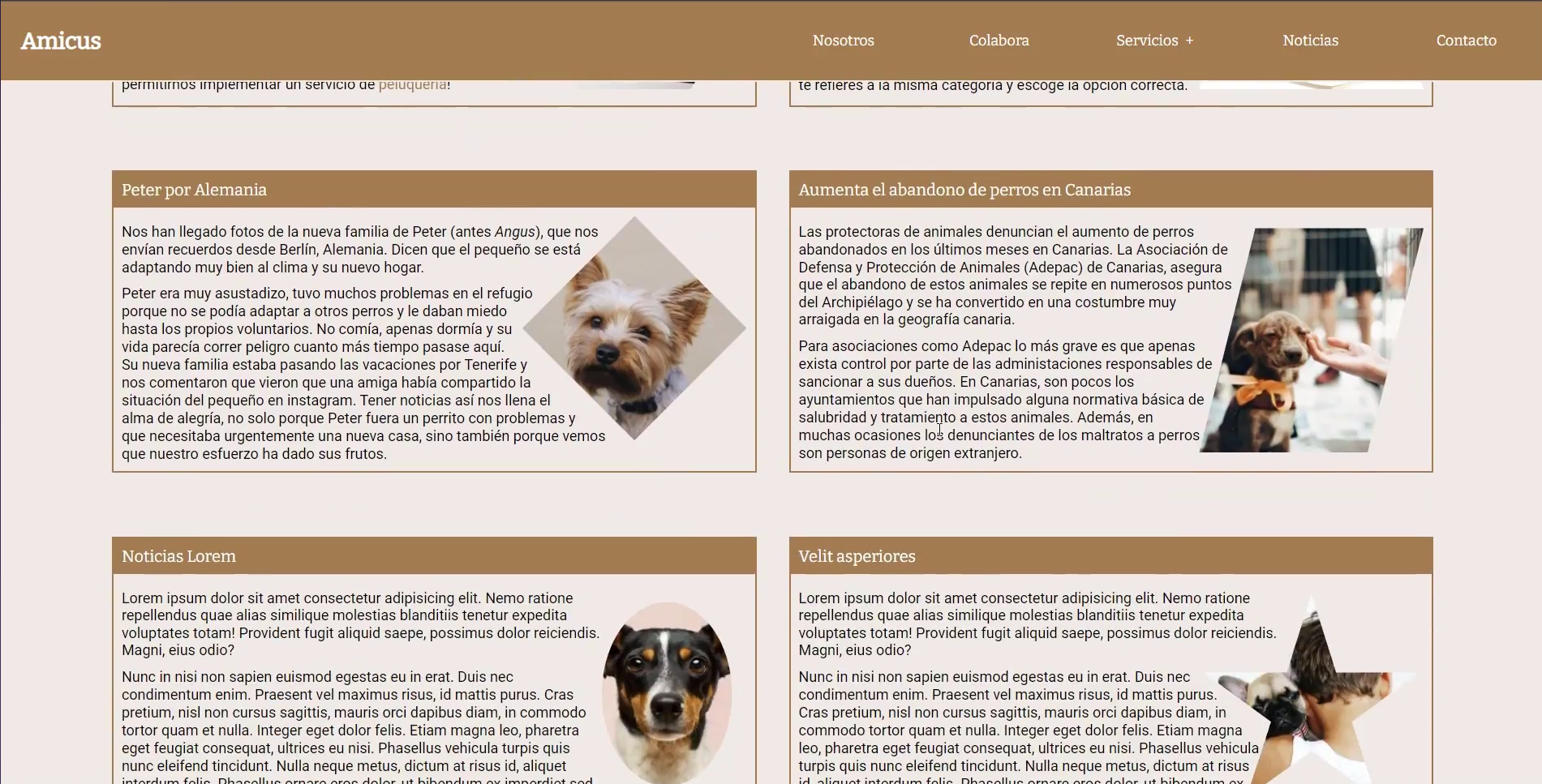Follow the peluquería link

point(412,84)
